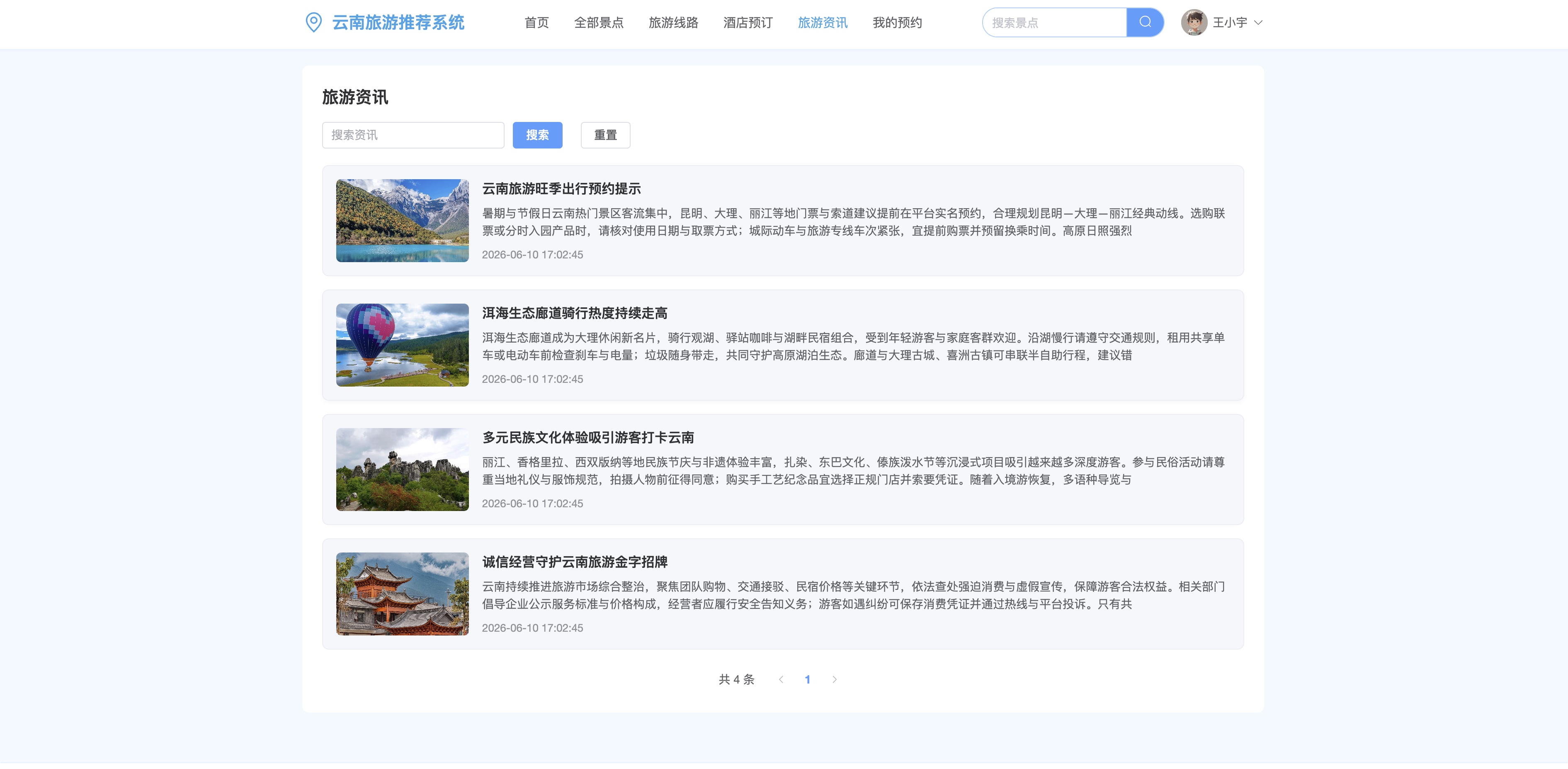Click the blue magnifier search icon button
1568x769 pixels.
[1145, 22]
